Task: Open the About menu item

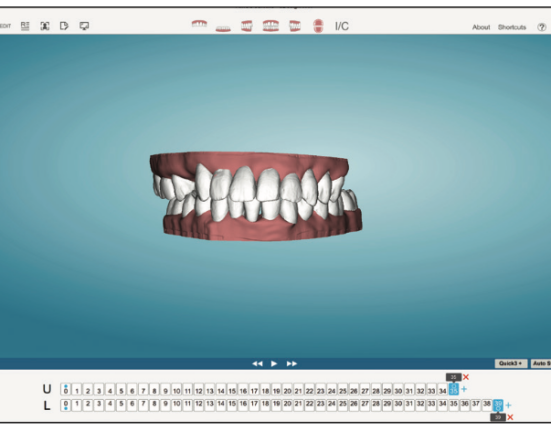Action: pyautogui.click(x=481, y=27)
